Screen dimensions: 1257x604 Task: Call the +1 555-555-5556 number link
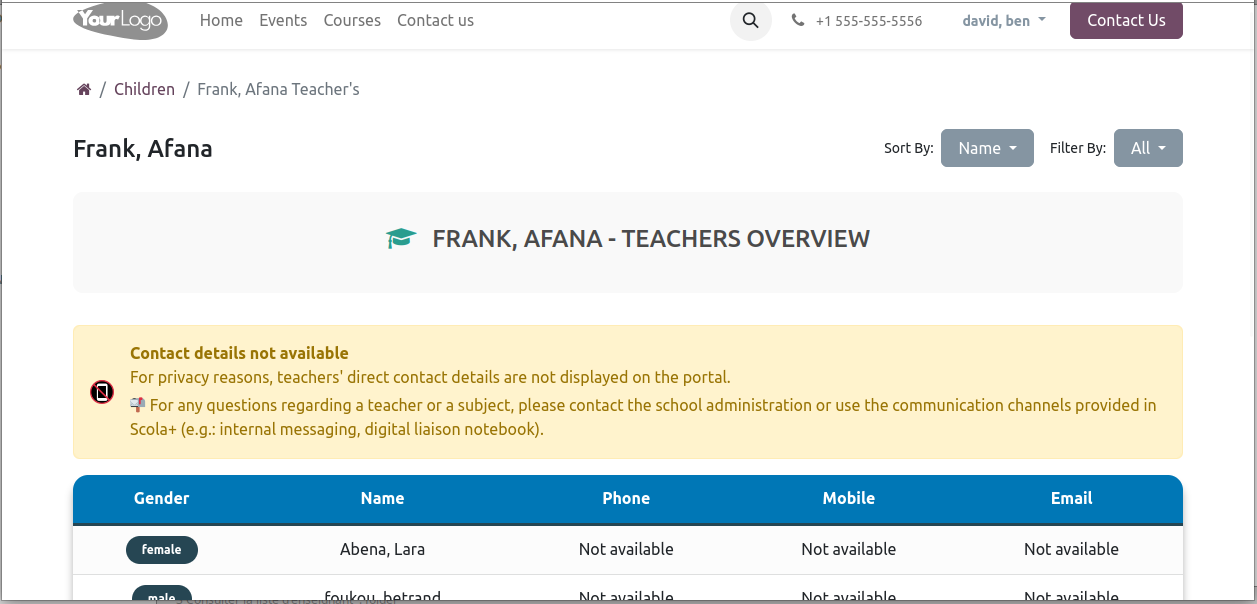[x=868, y=21]
